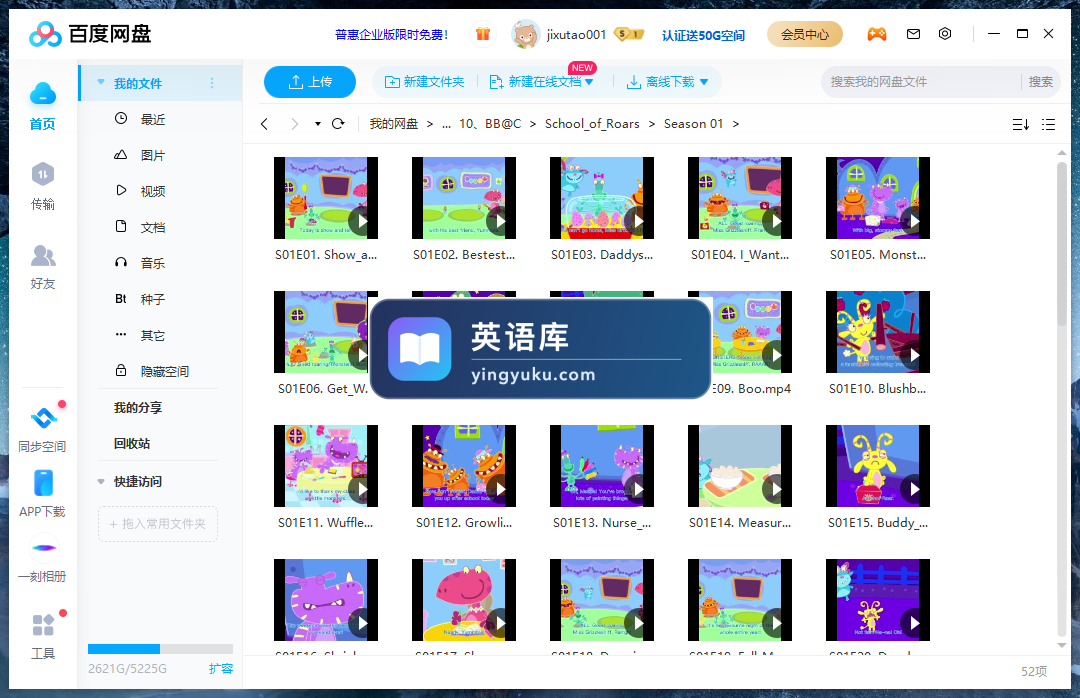This screenshot has height=698, width=1080.
Task: Click 扩容 to expand storage
Action: 221,668
